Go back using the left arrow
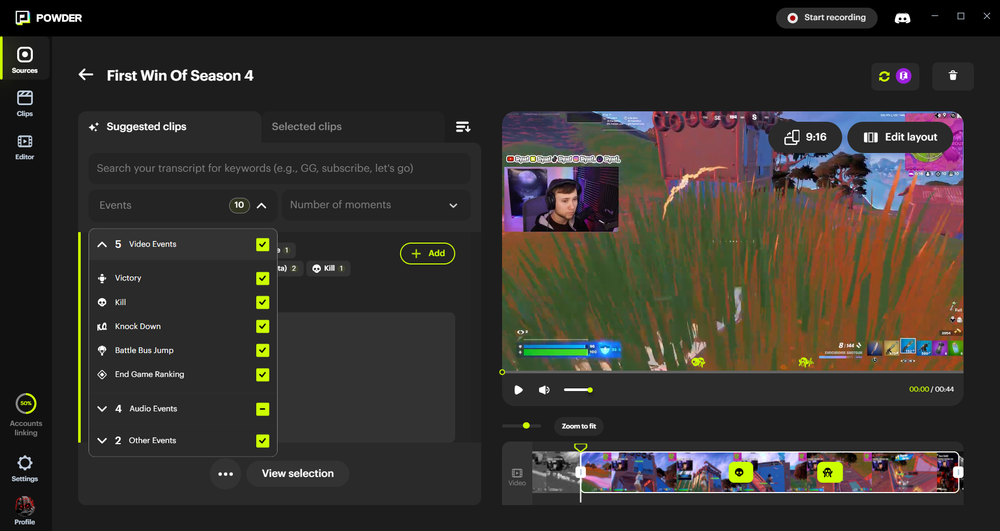The height and width of the screenshot is (531, 1000). click(x=86, y=75)
